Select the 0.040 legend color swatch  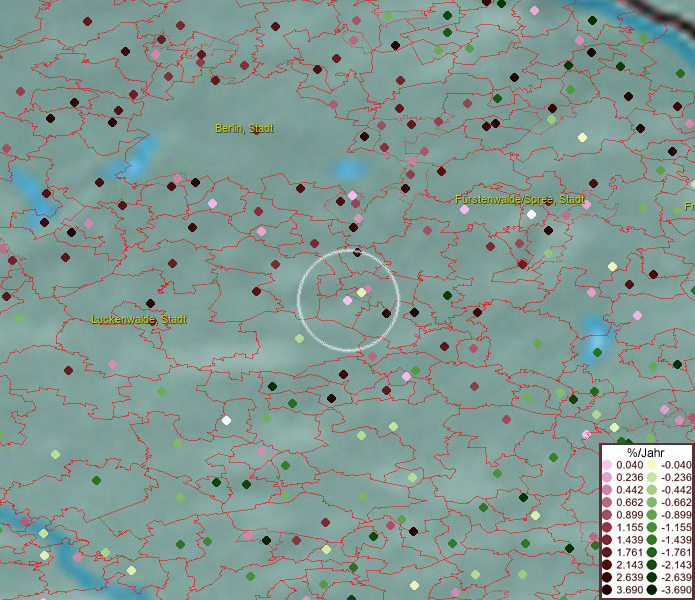click(607, 465)
